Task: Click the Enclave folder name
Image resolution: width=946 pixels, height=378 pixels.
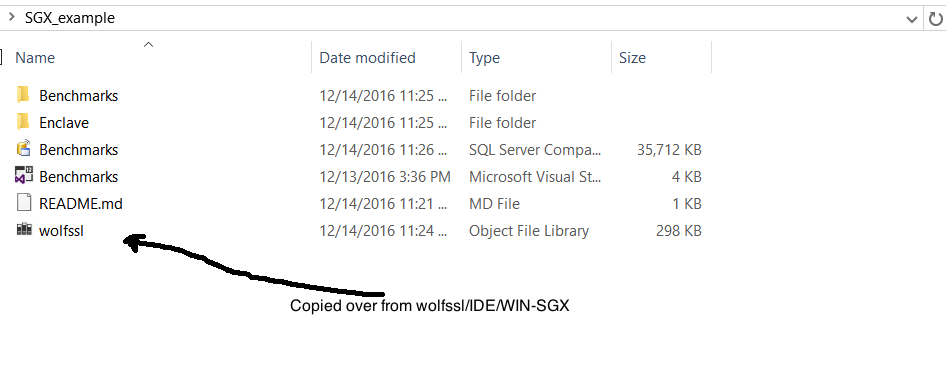Action: pyautogui.click(x=64, y=122)
